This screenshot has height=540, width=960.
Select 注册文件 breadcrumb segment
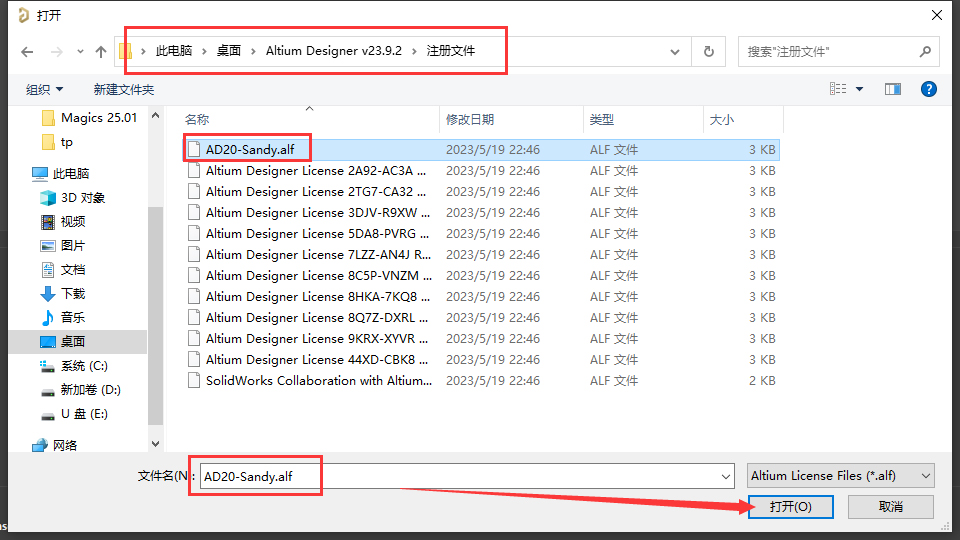pos(451,51)
